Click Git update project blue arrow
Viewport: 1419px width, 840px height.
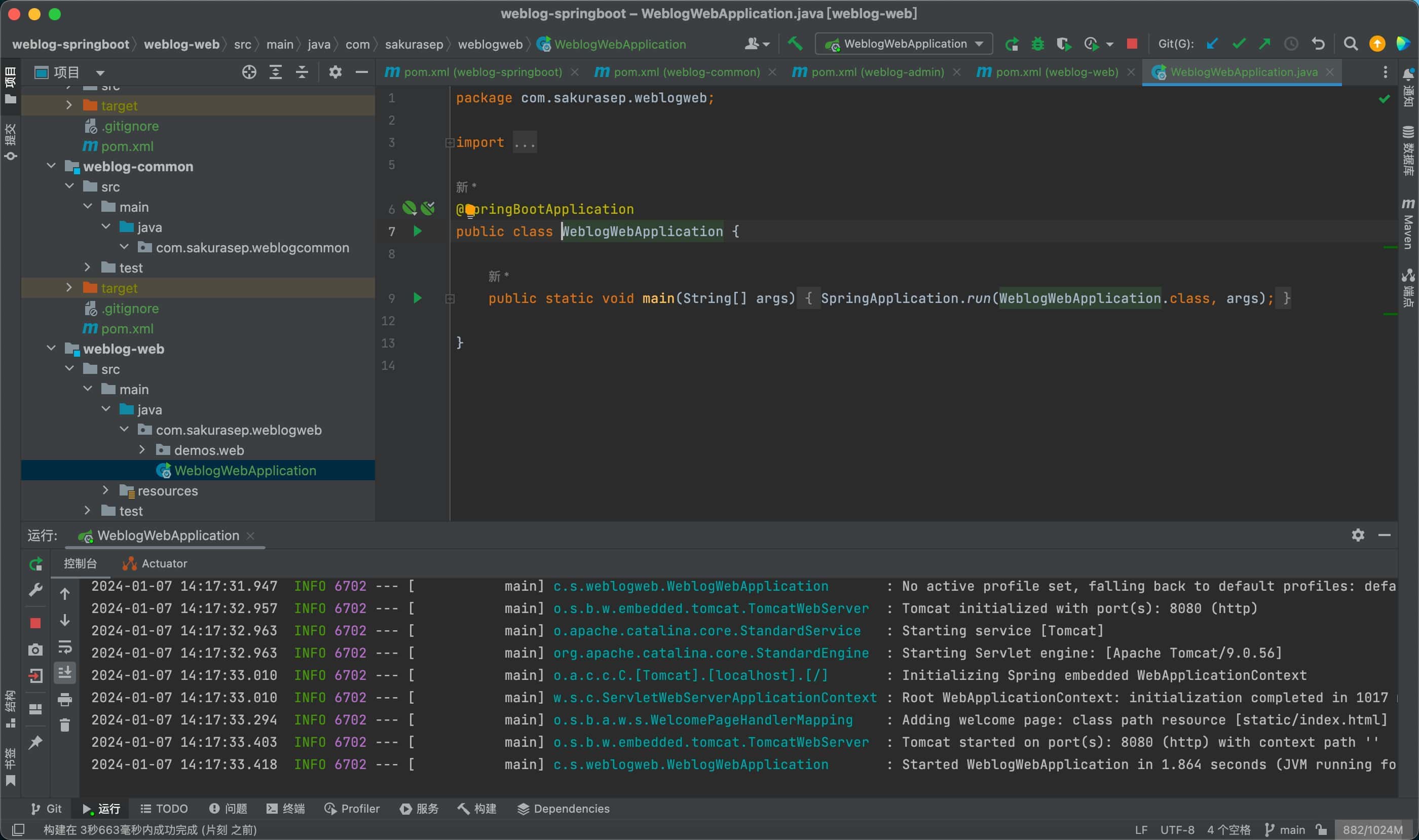(x=1212, y=44)
